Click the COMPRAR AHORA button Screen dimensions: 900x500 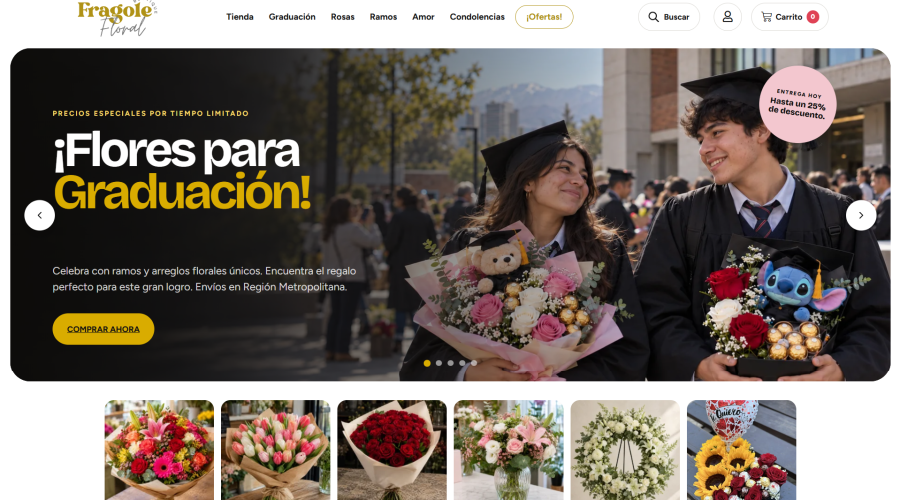(x=103, y=329)
